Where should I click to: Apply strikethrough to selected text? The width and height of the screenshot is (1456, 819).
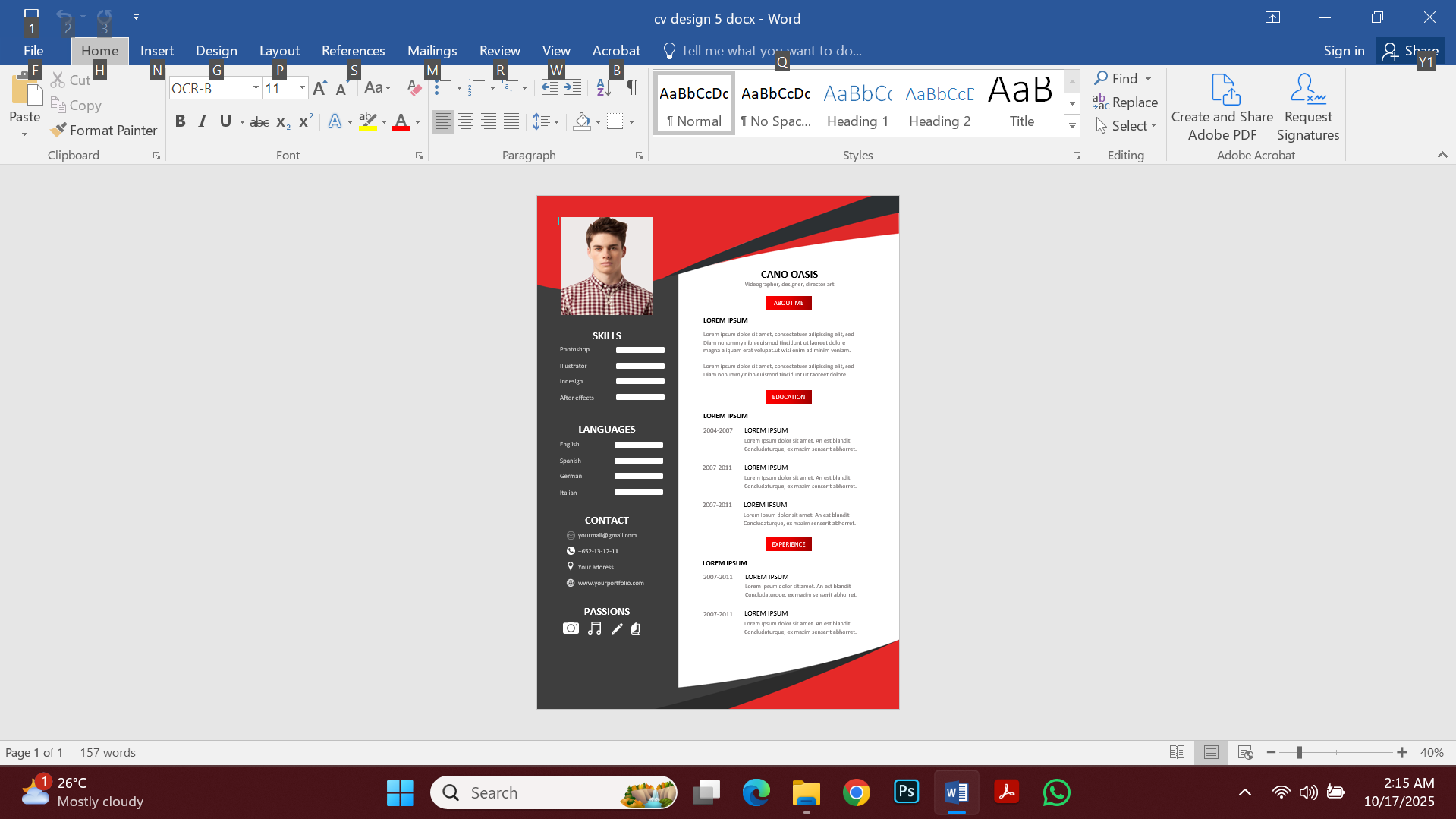[259, 121]
